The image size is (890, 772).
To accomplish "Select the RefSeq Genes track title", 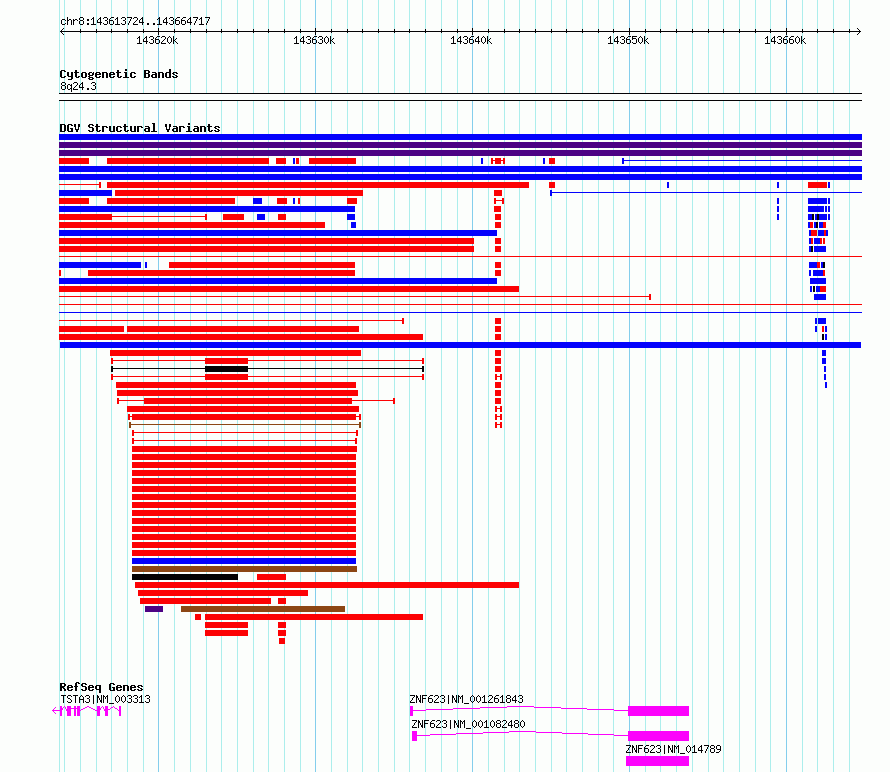I will (x=101, y=687).
